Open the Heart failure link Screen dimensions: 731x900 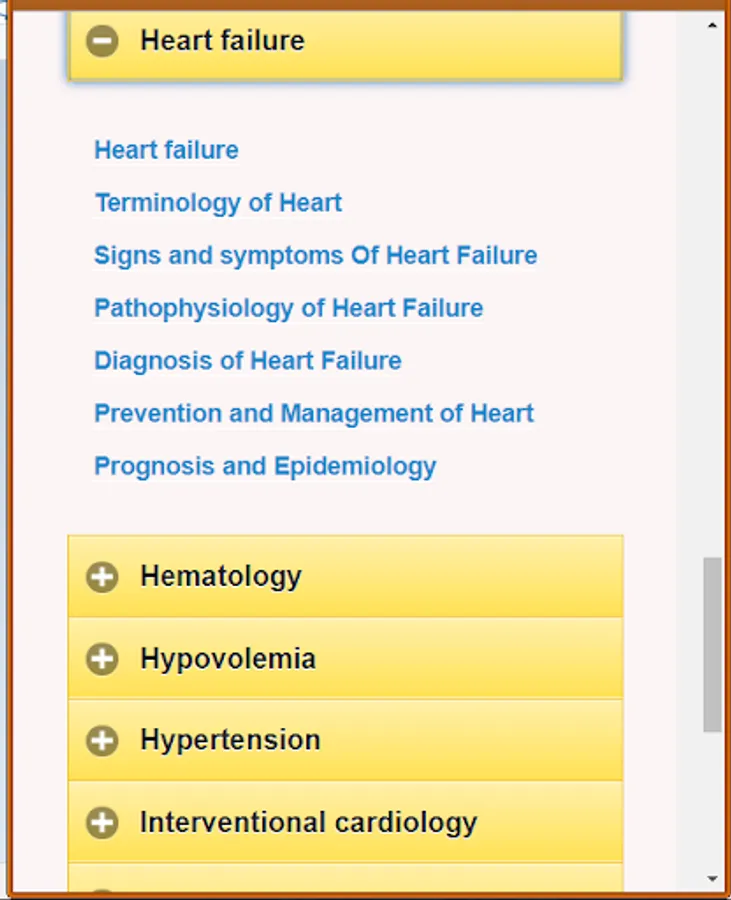(166, 150)
